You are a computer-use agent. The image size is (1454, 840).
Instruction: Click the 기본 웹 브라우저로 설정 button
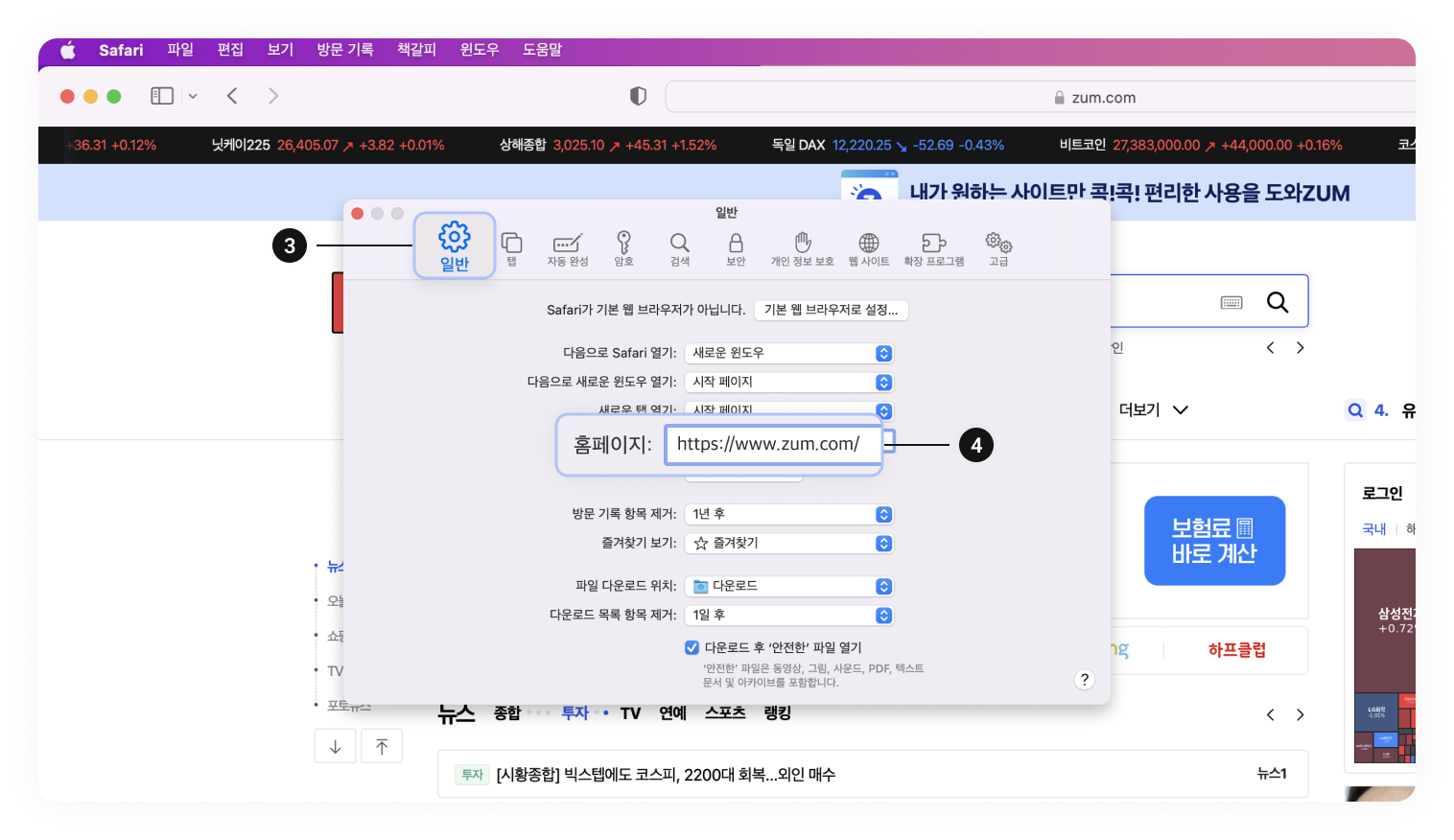click(831, 310)
